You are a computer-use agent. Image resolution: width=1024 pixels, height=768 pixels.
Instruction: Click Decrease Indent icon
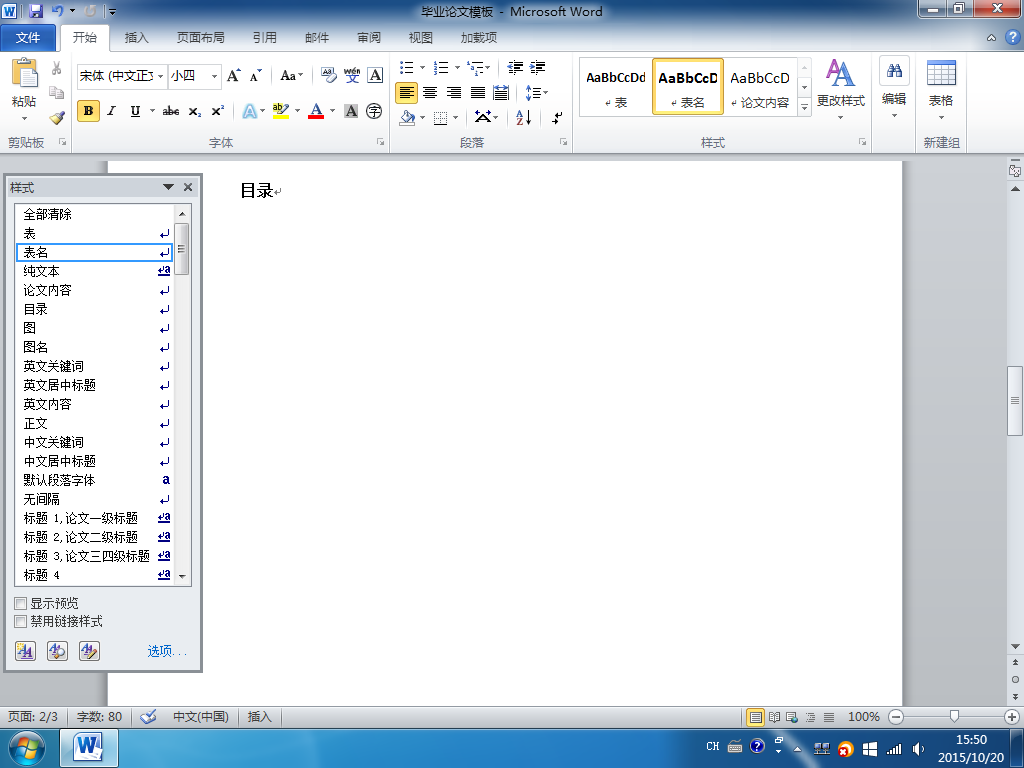click(515, 67)
